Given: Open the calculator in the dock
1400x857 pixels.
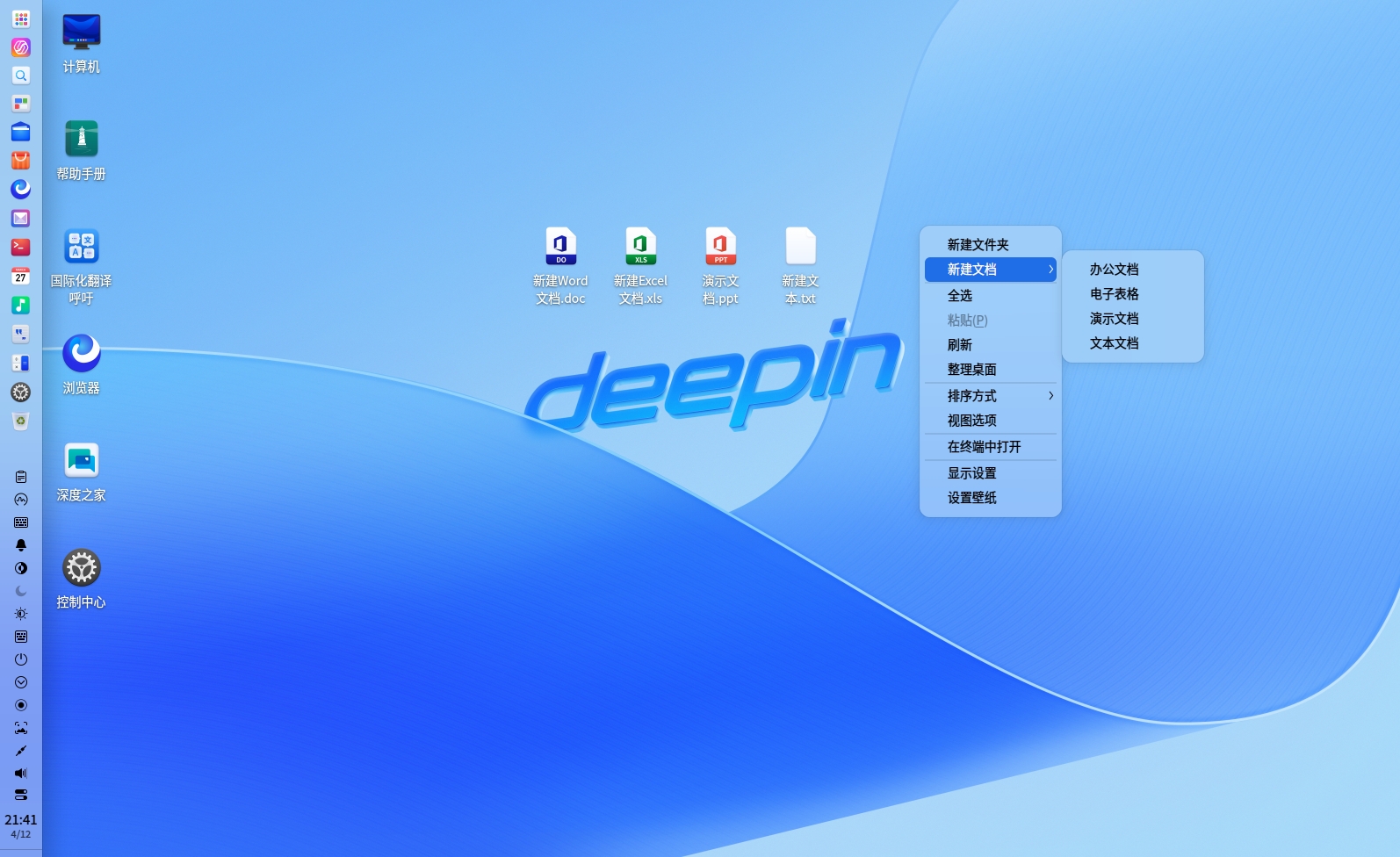Looking at the screenshot, I should [21, 363].
